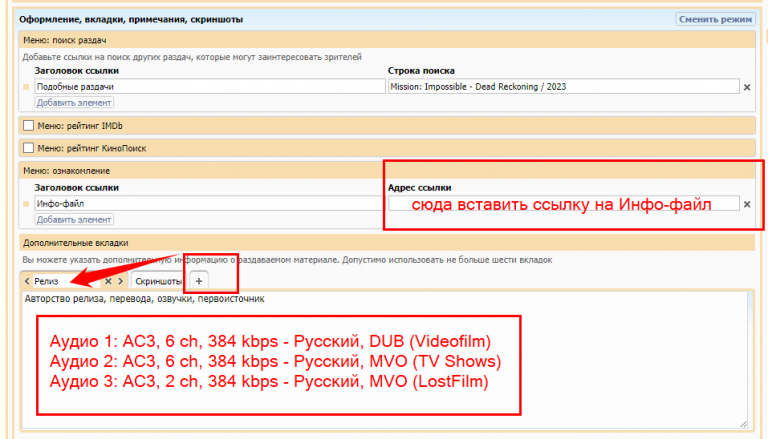Click the 'Релиз' tab content text area
The height and width of the screenshot is (439, 768).
point(385,360)
